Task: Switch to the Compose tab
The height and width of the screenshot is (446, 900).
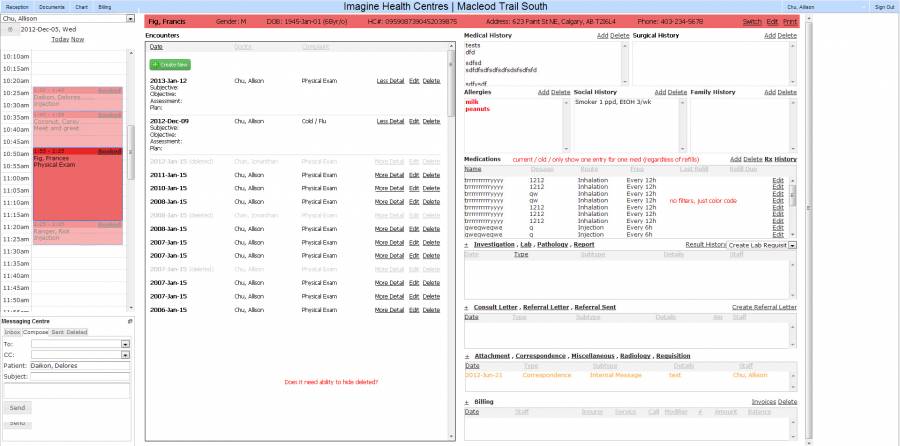Action: 35,332
